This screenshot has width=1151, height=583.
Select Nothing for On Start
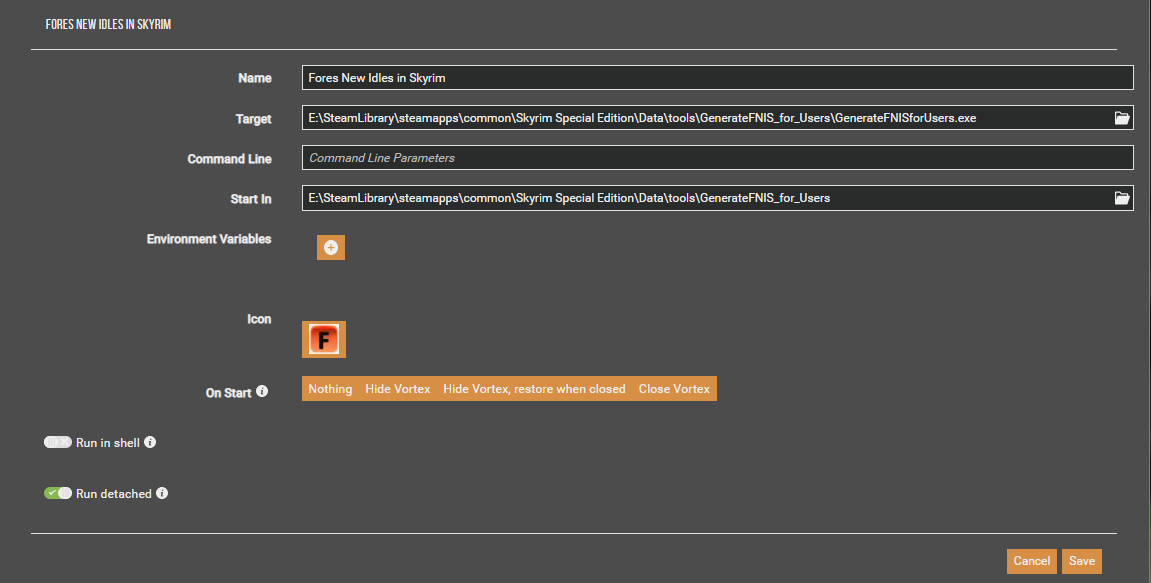point(330,389)
